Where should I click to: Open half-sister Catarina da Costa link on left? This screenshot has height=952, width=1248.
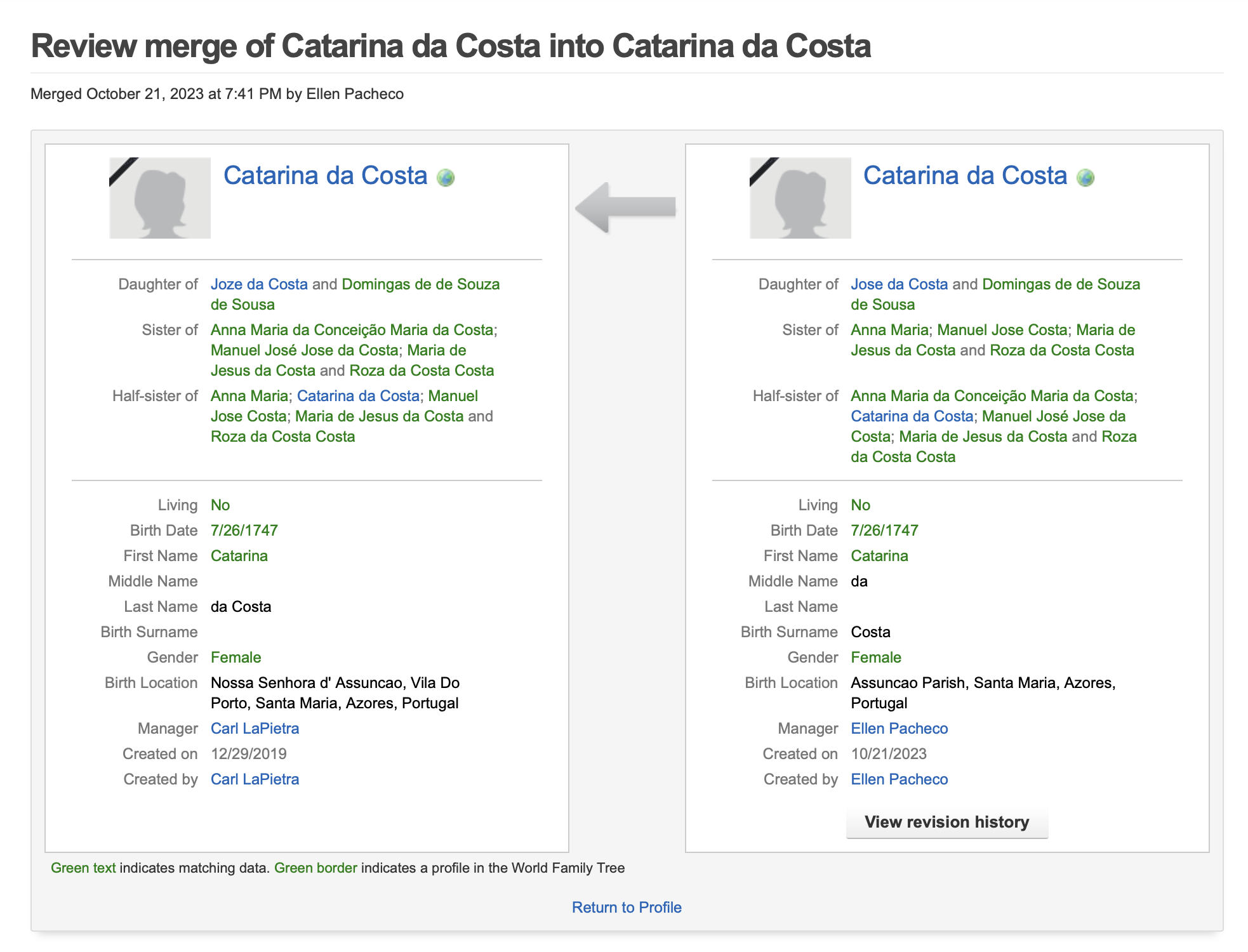click(358, 396)
